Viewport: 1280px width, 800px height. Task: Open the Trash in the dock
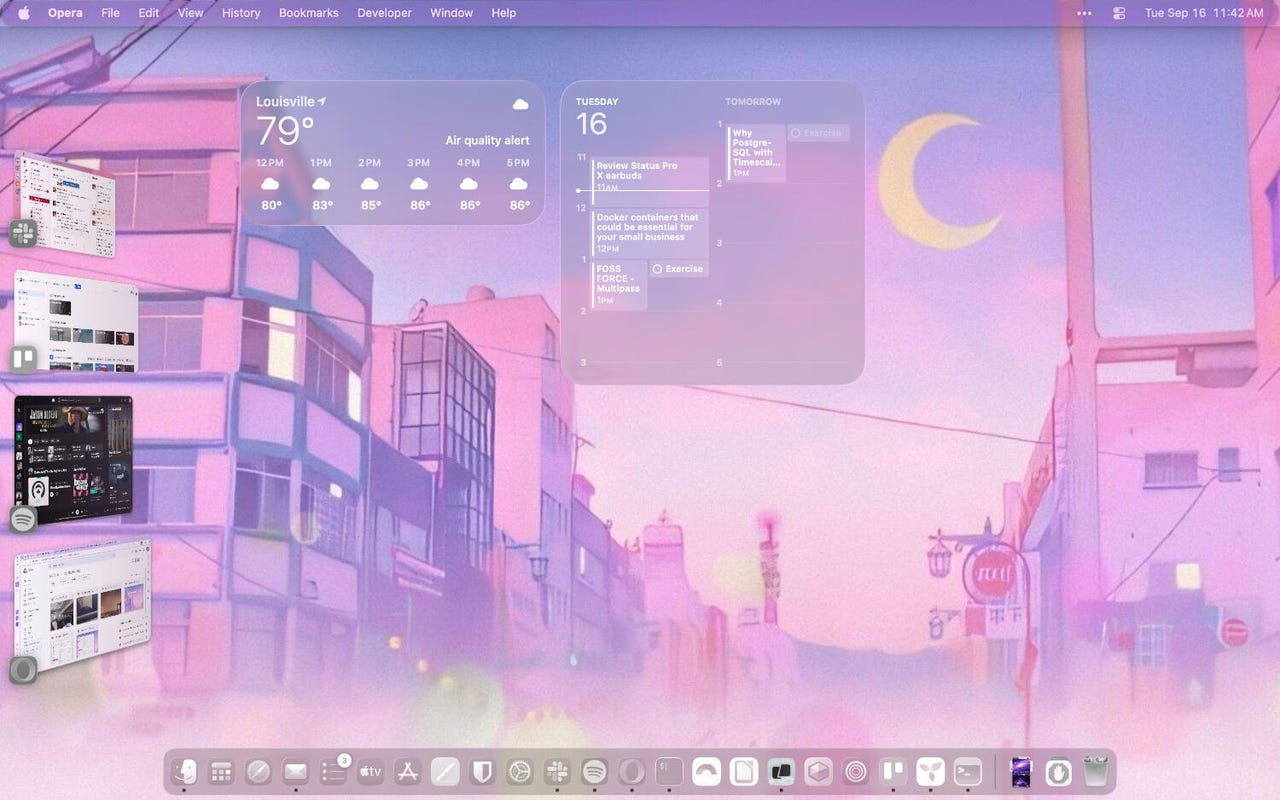pos(1096,771)
